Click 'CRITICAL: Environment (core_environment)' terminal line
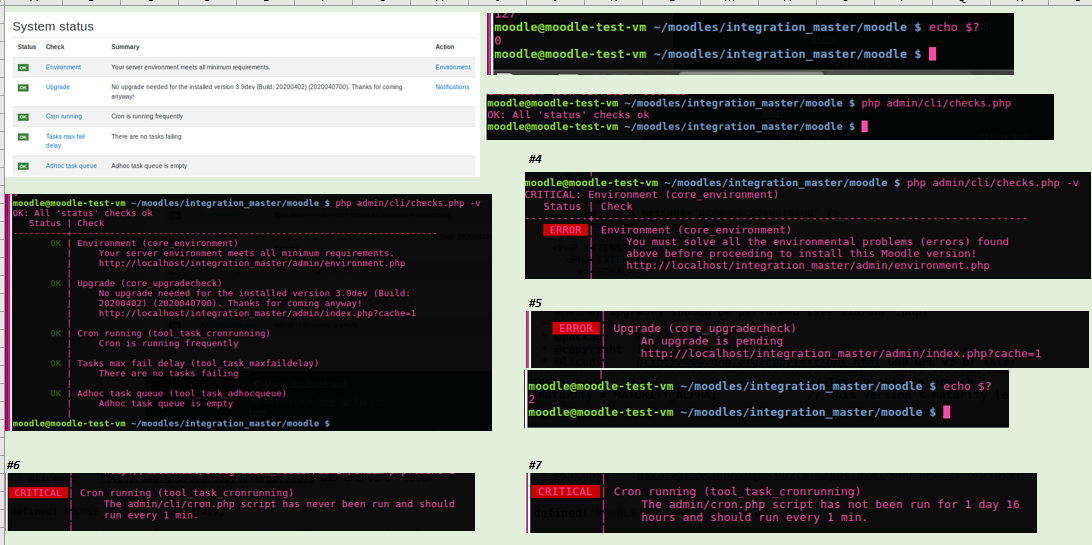 652,195
